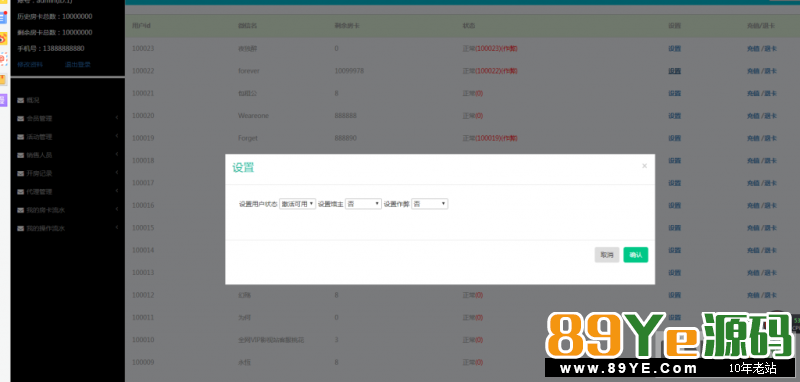
Task: Click the 用户id column header
Action: click(141, 26)
